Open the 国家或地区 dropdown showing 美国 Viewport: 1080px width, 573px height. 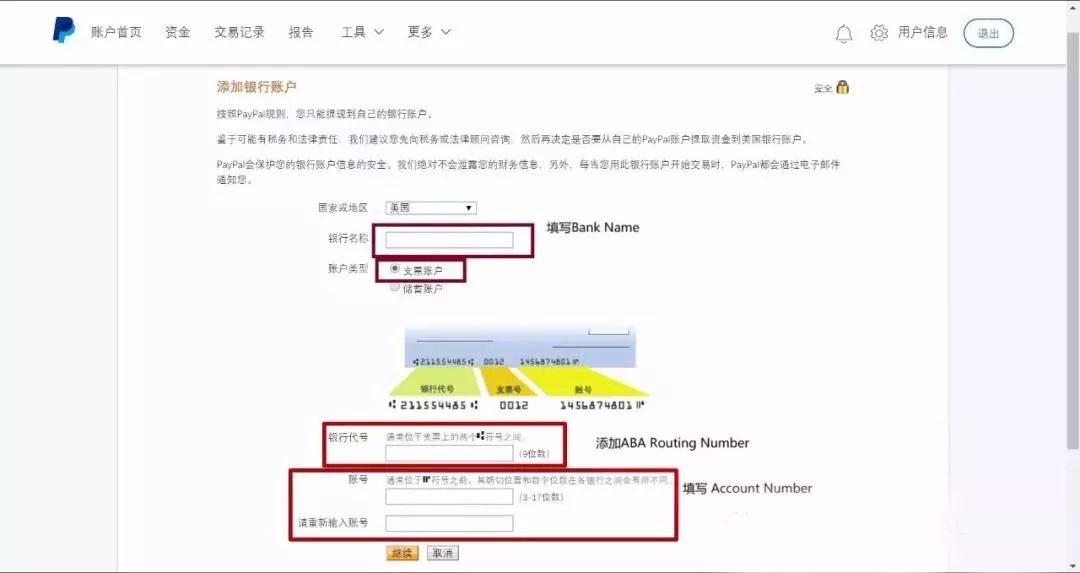pyautogui.click(x=430, y=207)
